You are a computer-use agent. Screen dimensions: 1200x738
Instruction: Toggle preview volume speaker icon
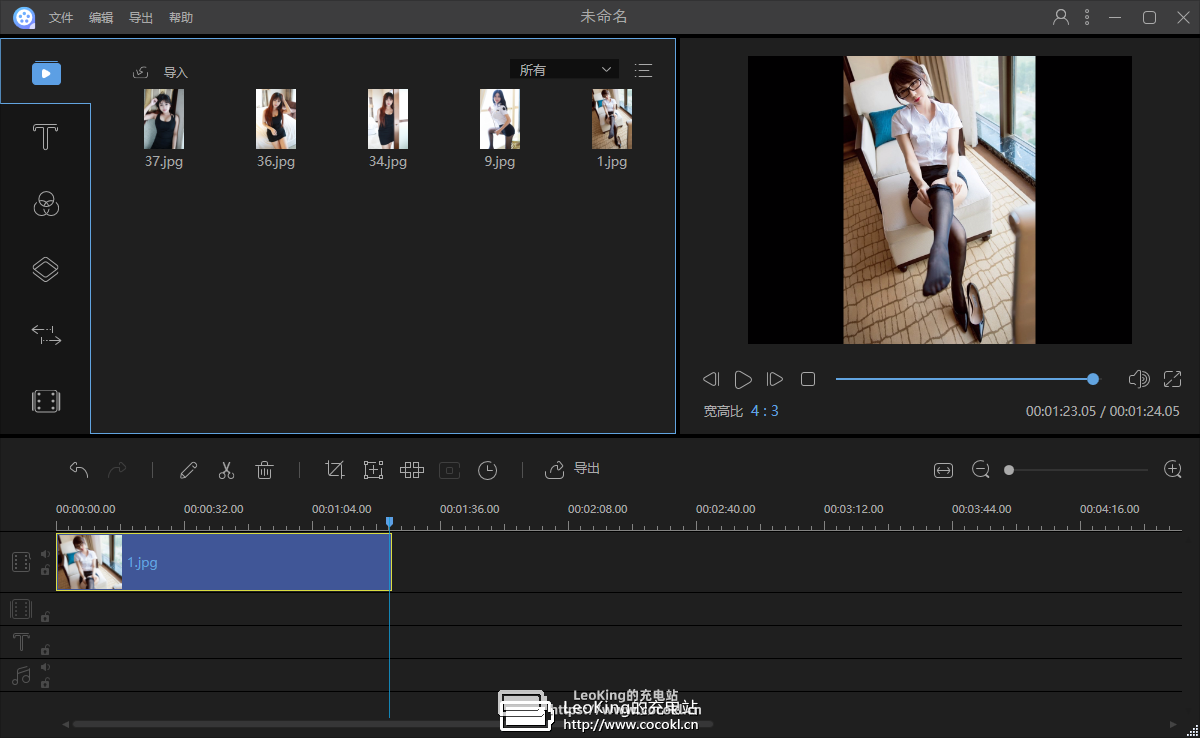(x=1138, y=379)
